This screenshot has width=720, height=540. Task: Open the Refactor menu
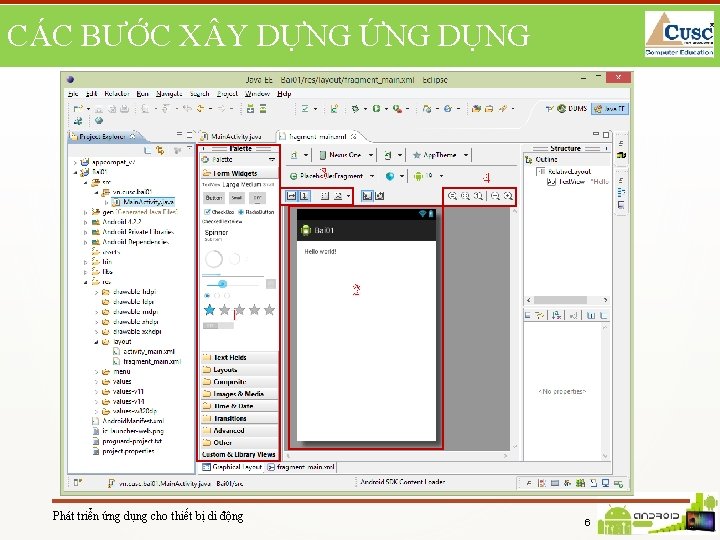tap(117, 94)
